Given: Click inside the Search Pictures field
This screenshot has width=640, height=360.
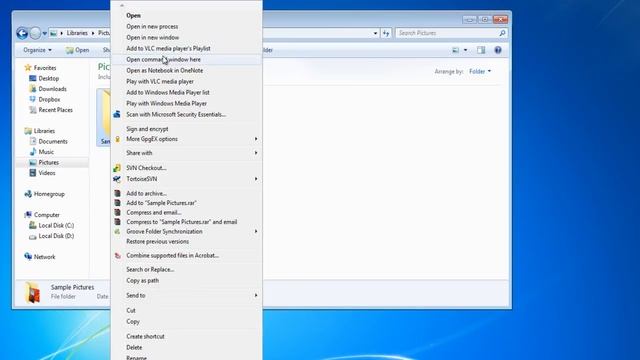Looking at the screenshot, I should click(447, 33).
